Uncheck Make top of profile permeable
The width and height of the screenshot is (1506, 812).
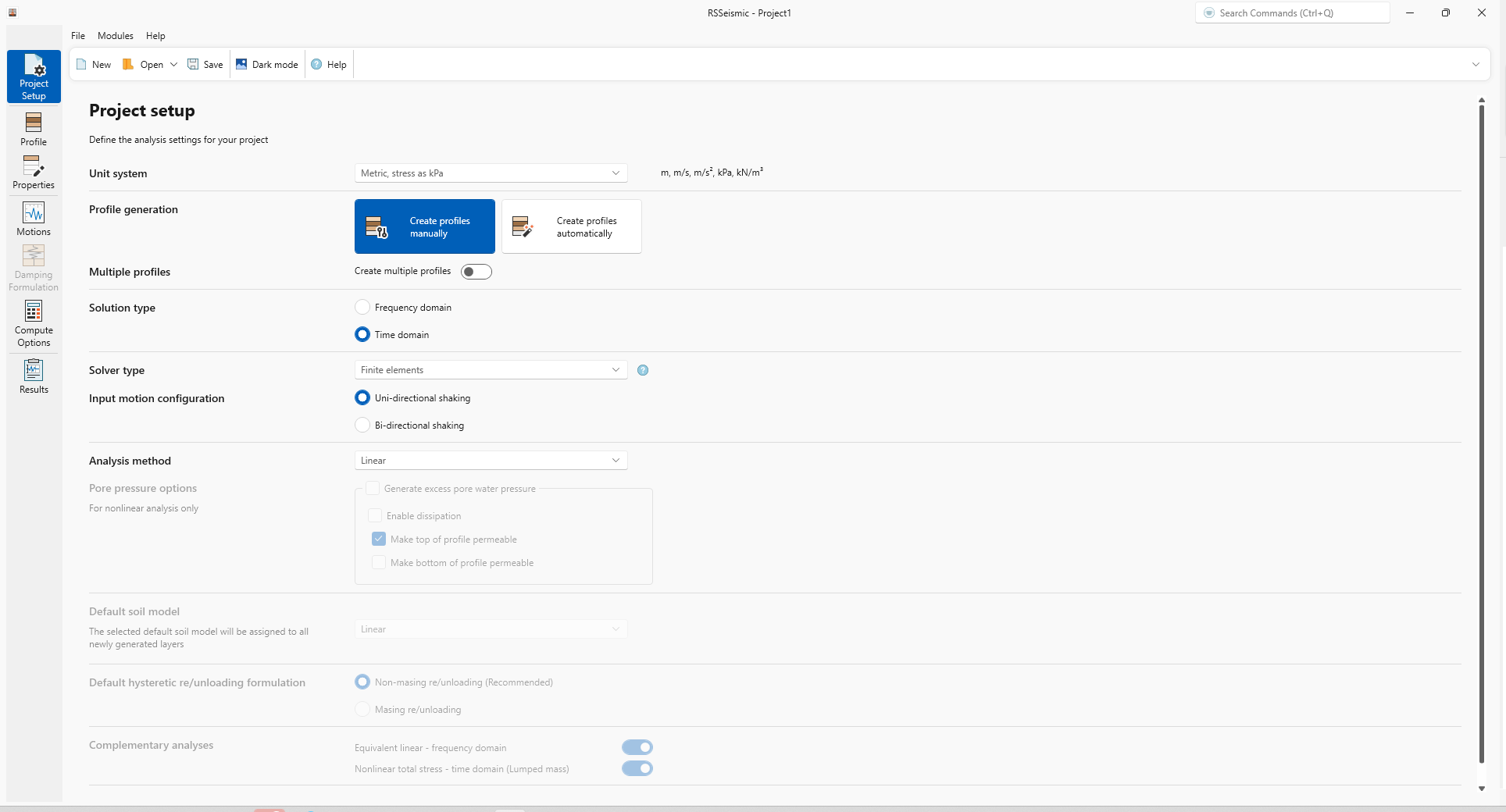(x=379, y=539)
